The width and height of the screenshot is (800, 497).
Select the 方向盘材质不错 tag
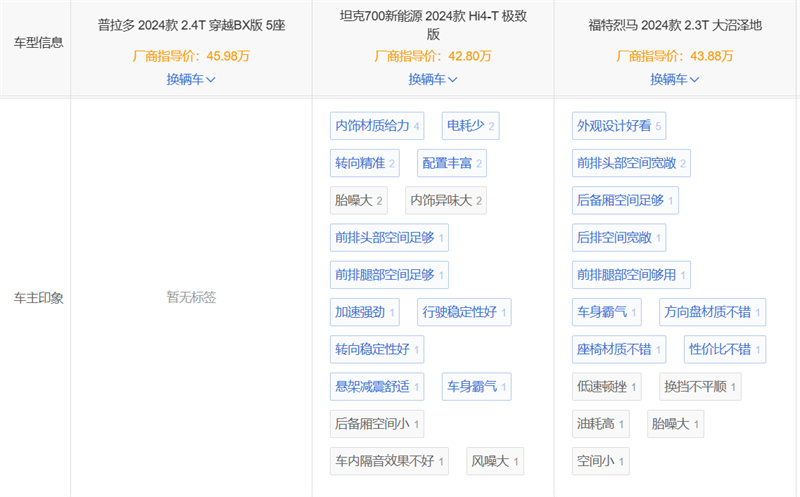click(x=712, y=312)
